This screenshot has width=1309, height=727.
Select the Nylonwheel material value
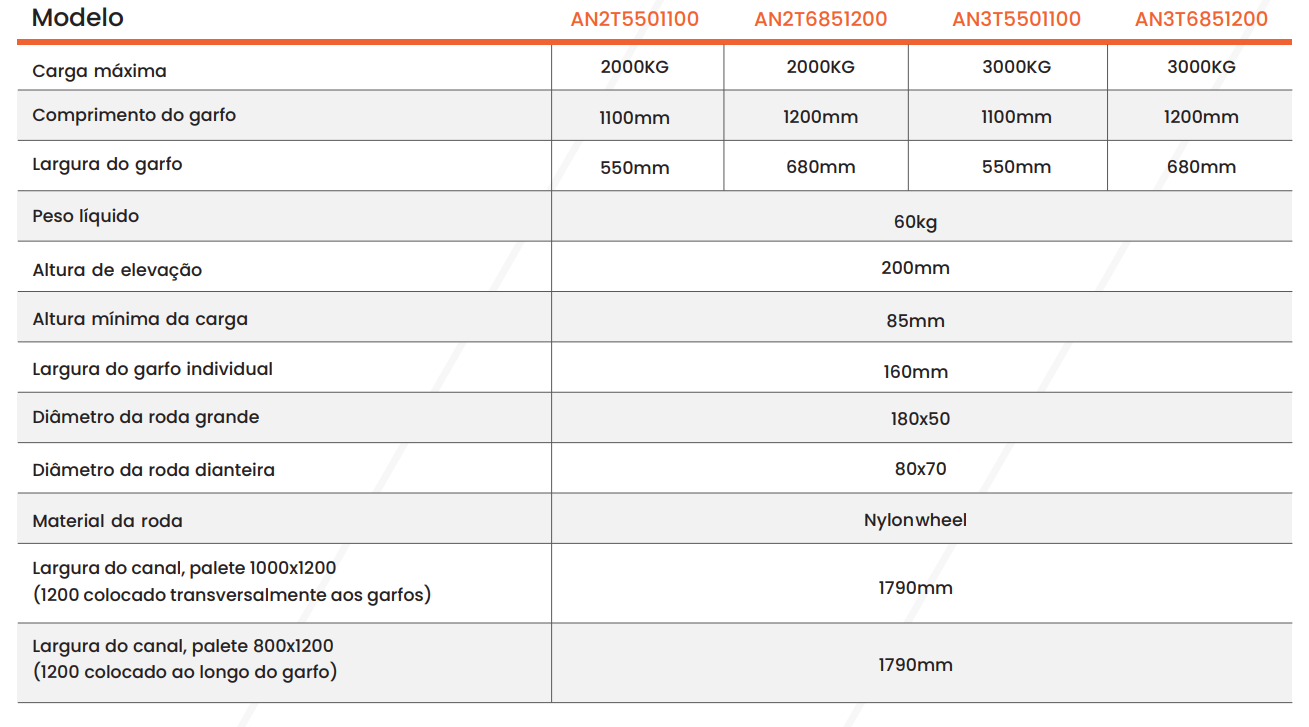tap(915, 520)
